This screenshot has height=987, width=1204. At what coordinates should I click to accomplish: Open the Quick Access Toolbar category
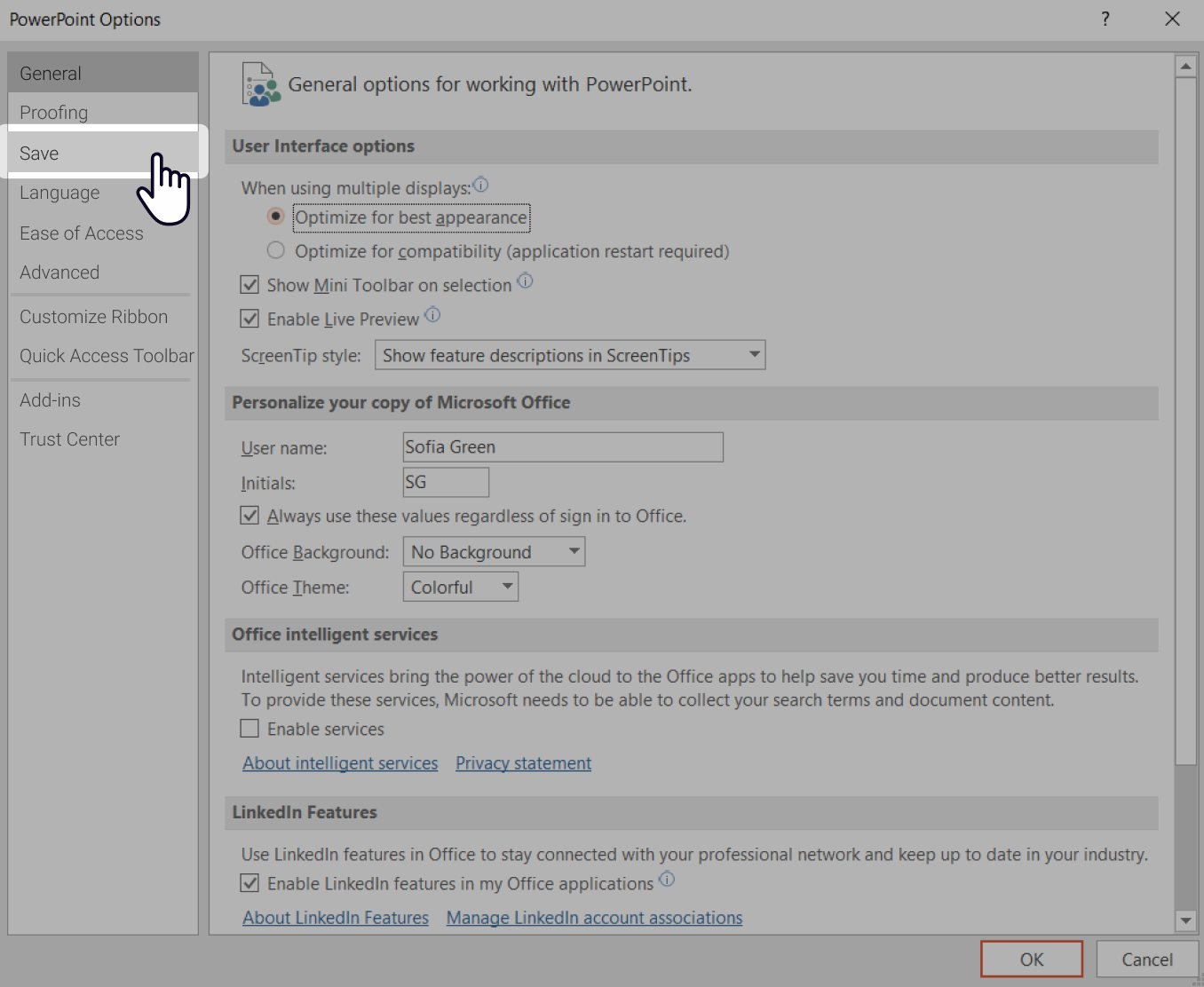(103, 356)
